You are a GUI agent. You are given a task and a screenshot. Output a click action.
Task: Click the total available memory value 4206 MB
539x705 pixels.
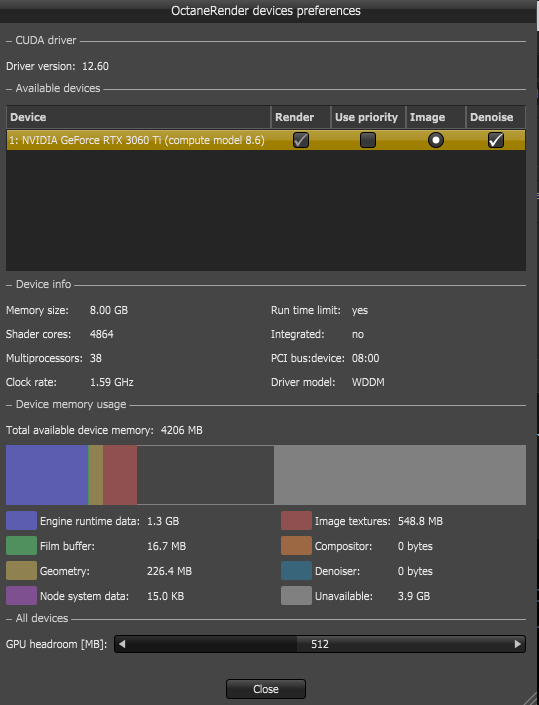pos(182,430)
